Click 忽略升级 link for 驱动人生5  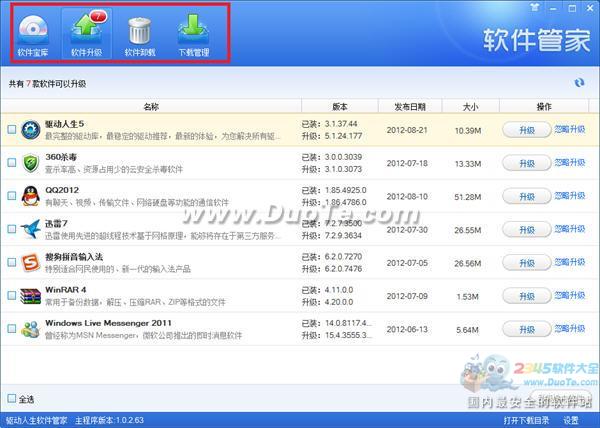coord(570,129)
